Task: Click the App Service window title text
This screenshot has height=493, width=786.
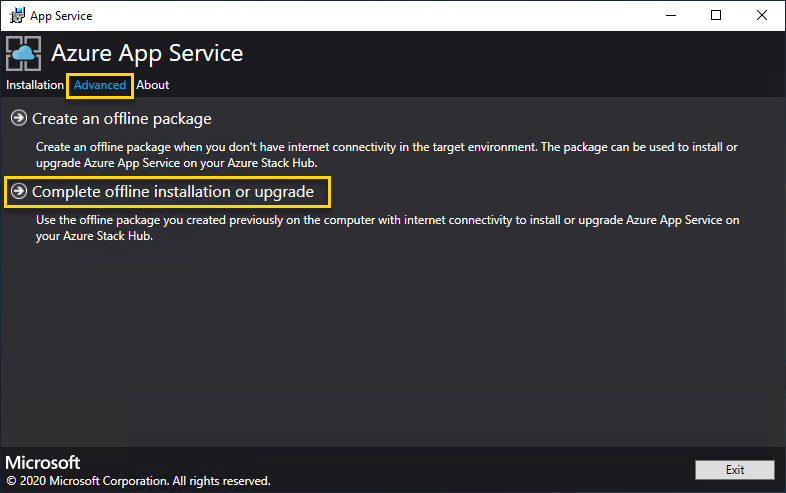Action: point(61,16)
